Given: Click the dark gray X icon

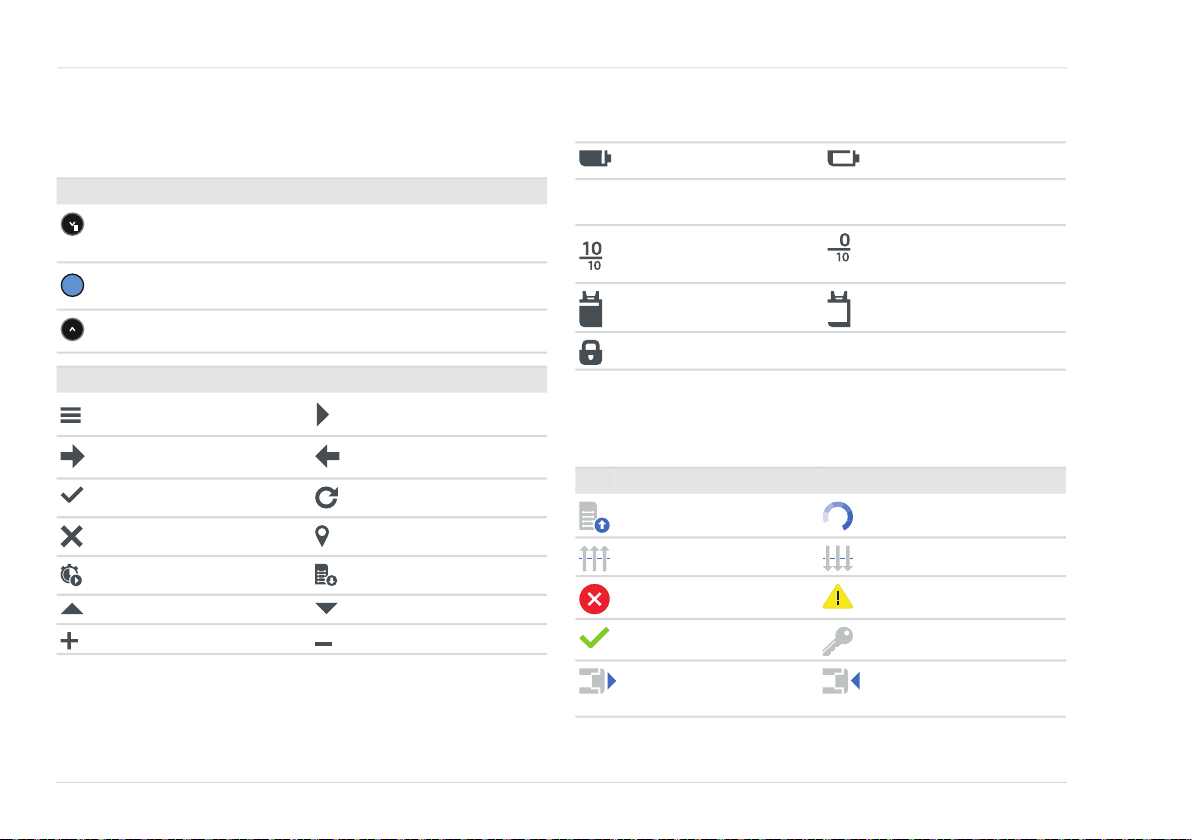Looking at the screenshot, I should (71, 536).
